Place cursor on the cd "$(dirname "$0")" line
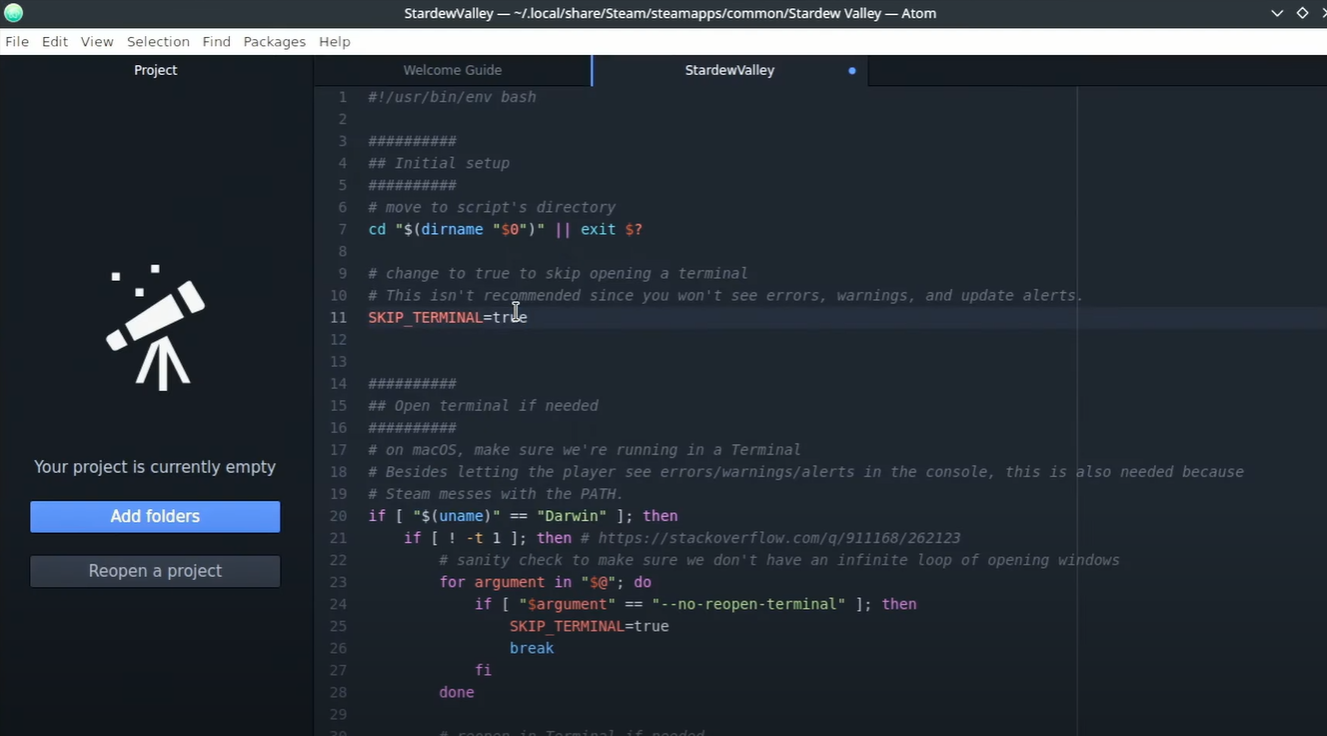The image size is (1327, 736). 505,229
